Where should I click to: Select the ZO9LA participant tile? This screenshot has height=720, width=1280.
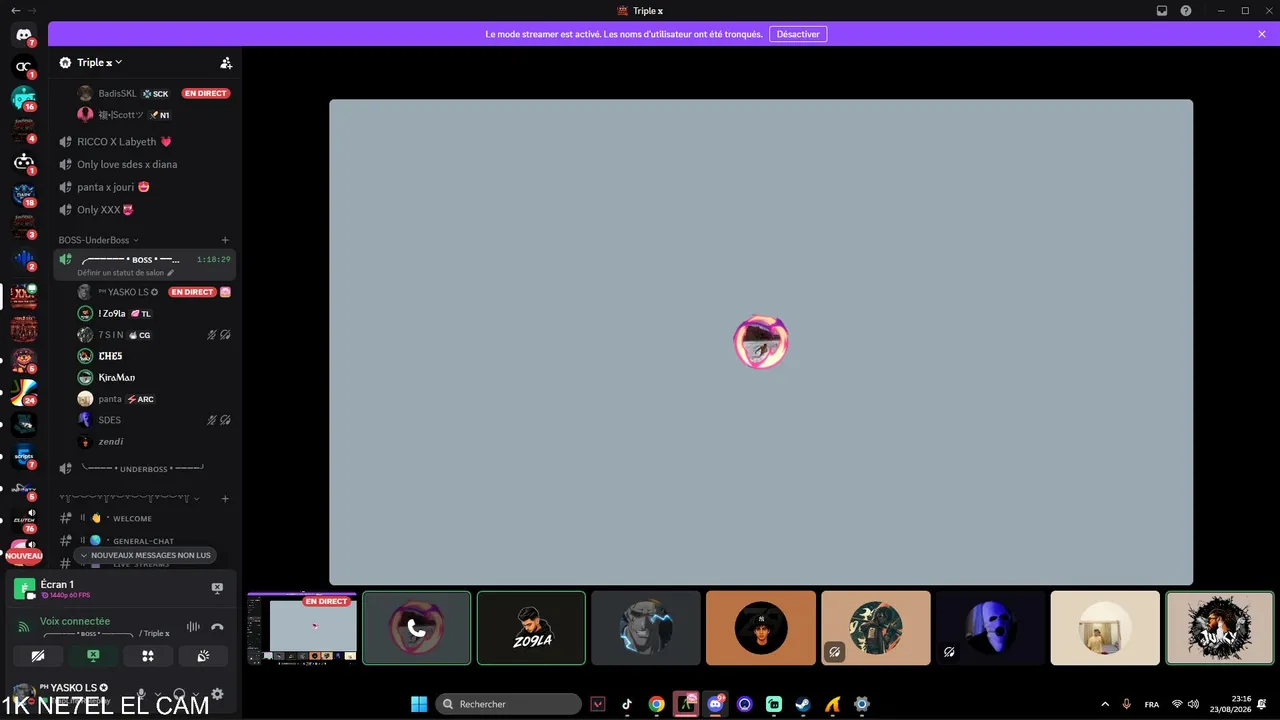531,628
